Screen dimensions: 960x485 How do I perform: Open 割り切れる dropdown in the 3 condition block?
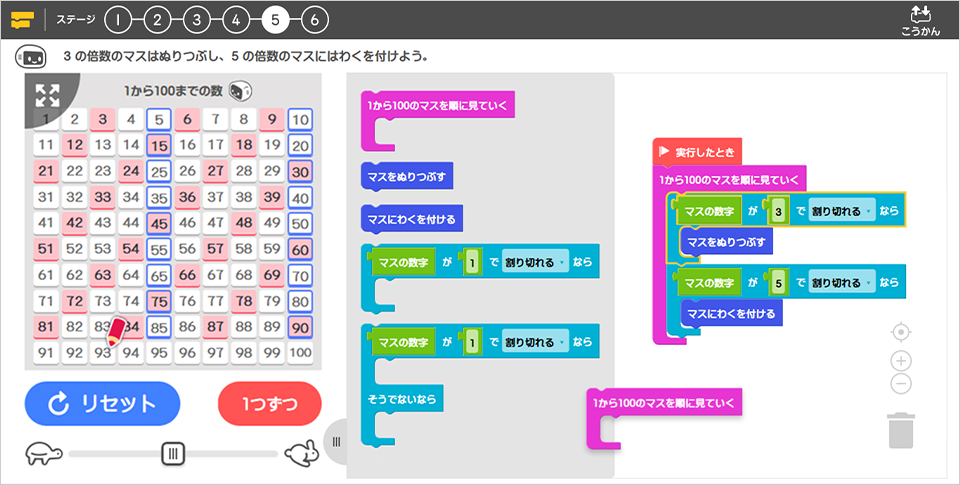[840, 211]
